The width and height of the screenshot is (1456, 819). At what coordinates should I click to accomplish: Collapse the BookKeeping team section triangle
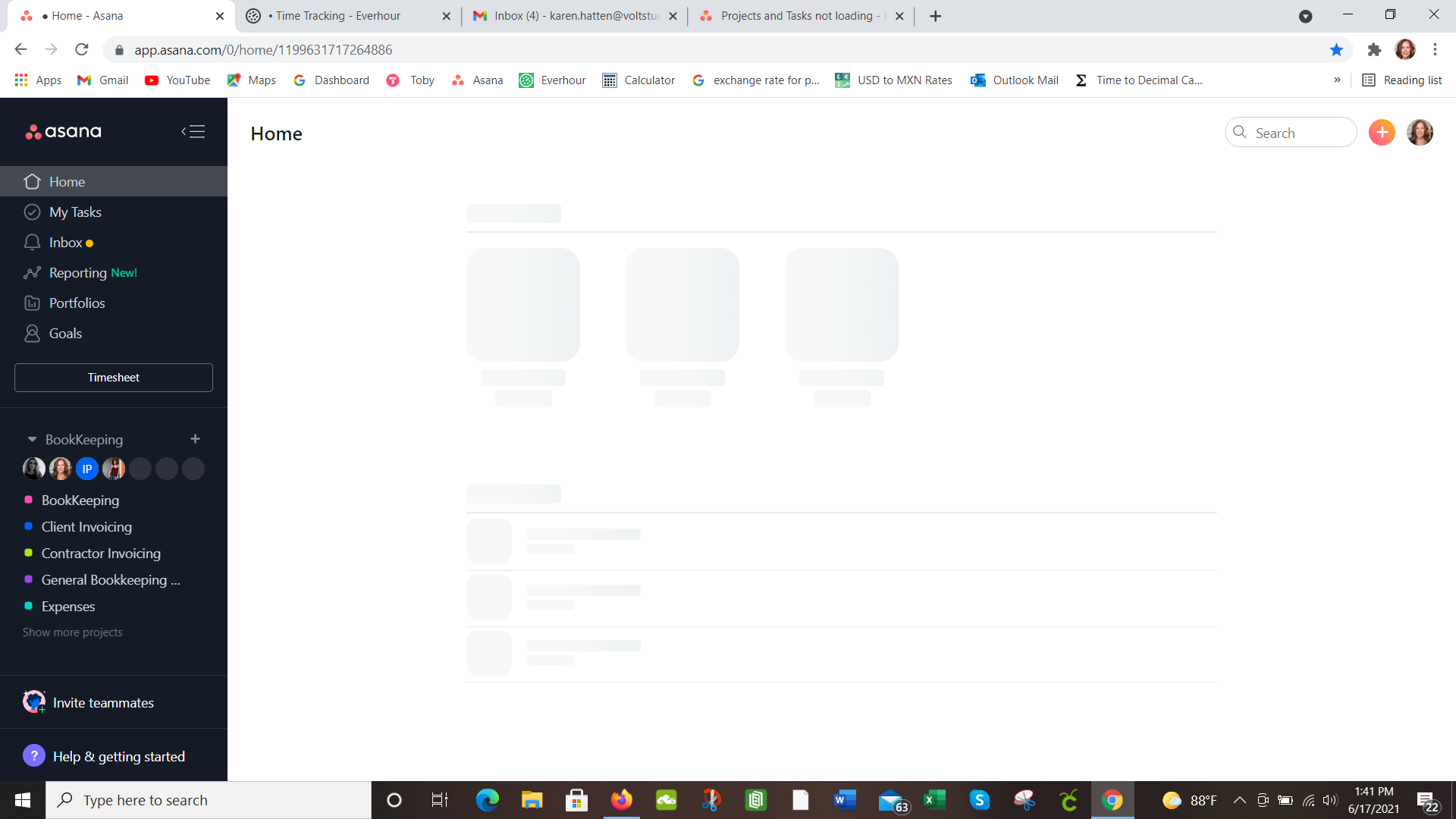[32, 440]
